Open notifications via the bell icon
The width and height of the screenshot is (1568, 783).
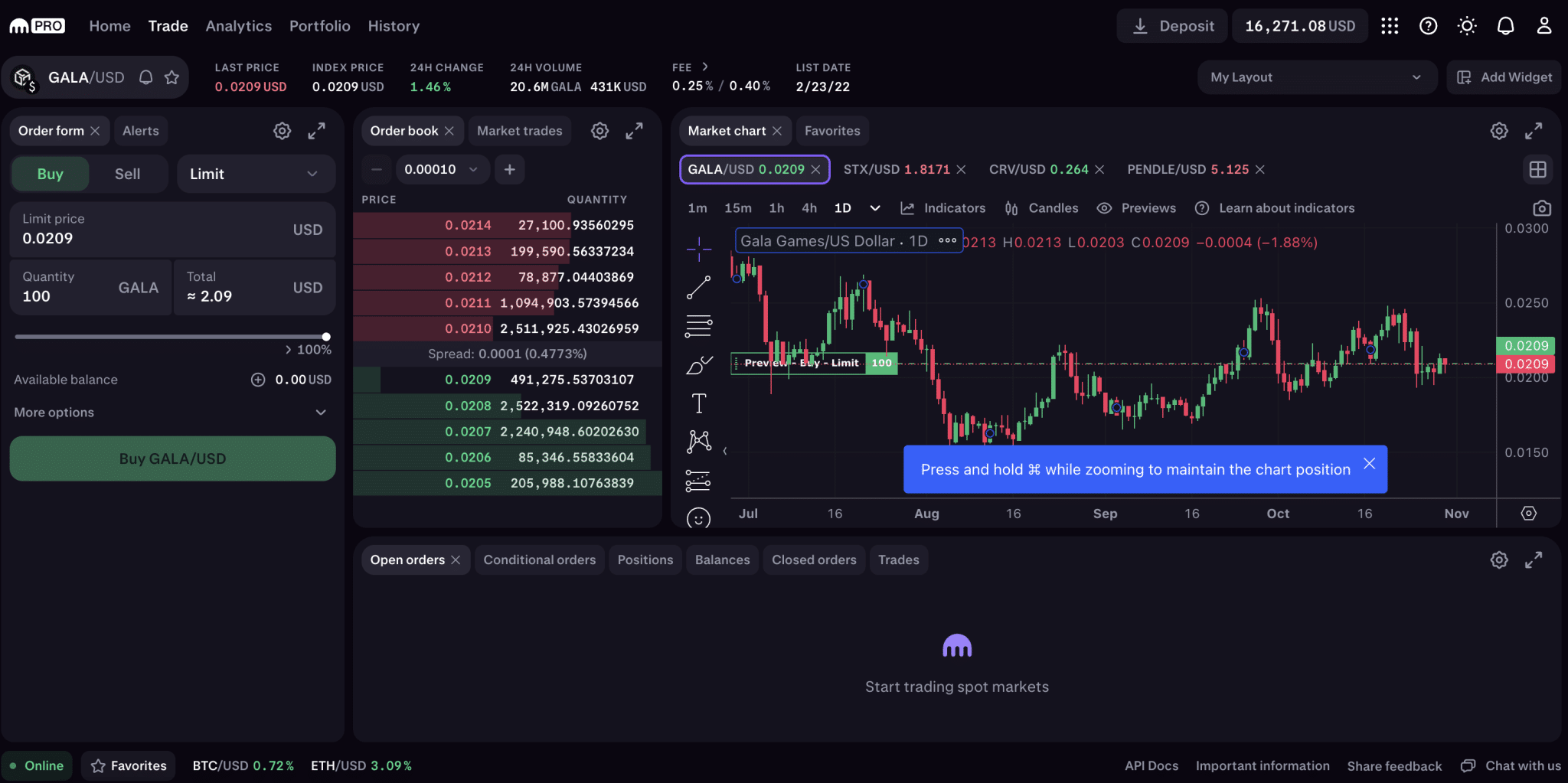coord(1505,25)
